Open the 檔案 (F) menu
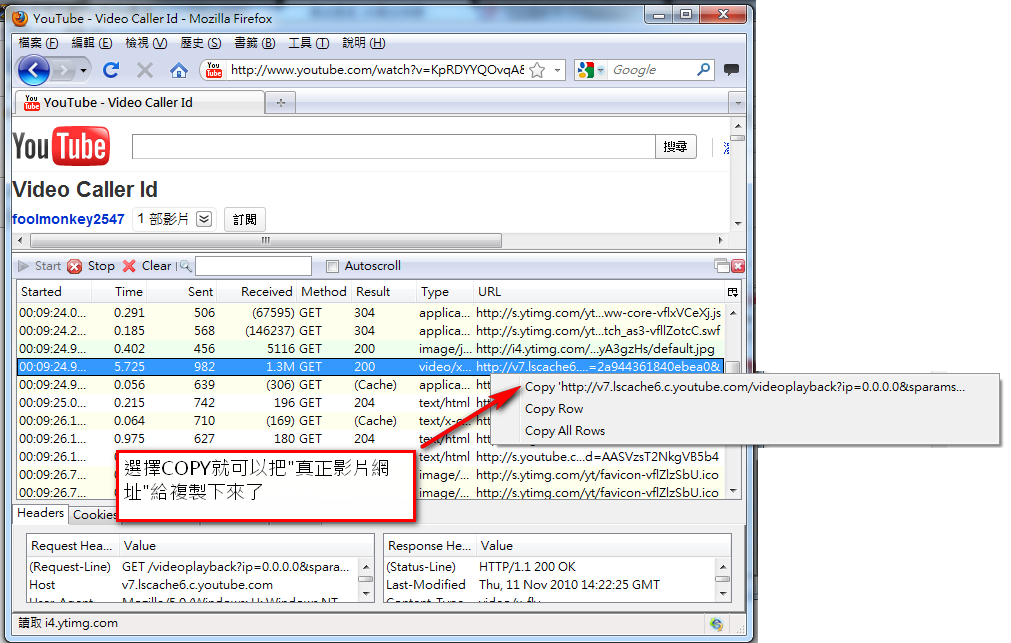This screenshot has height=643, width=1011. 38,43
